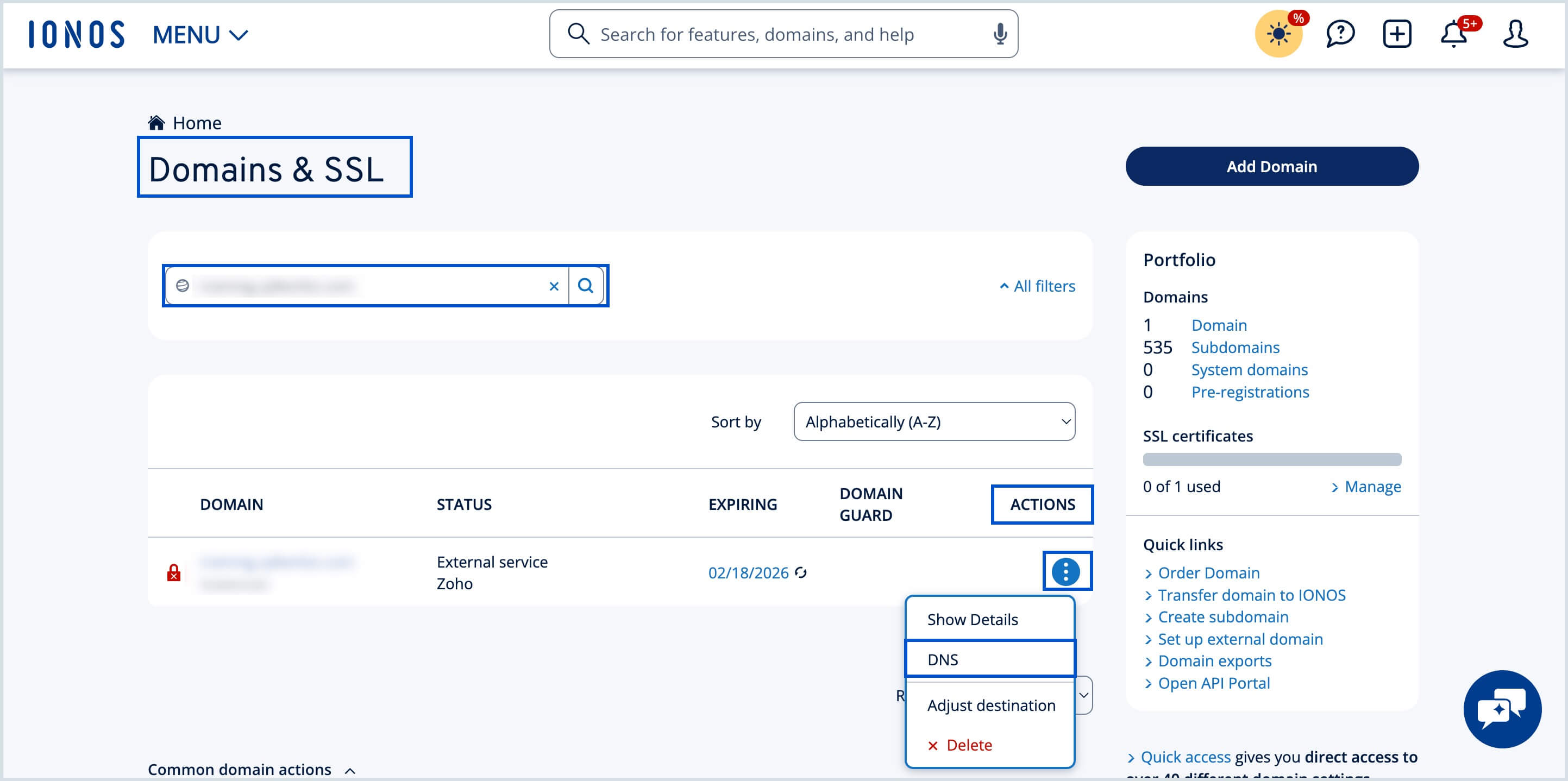The height and width of the screenshot is (781, 1568).
Task: Select Delete from the actions menu
Action: click(968, 745)
